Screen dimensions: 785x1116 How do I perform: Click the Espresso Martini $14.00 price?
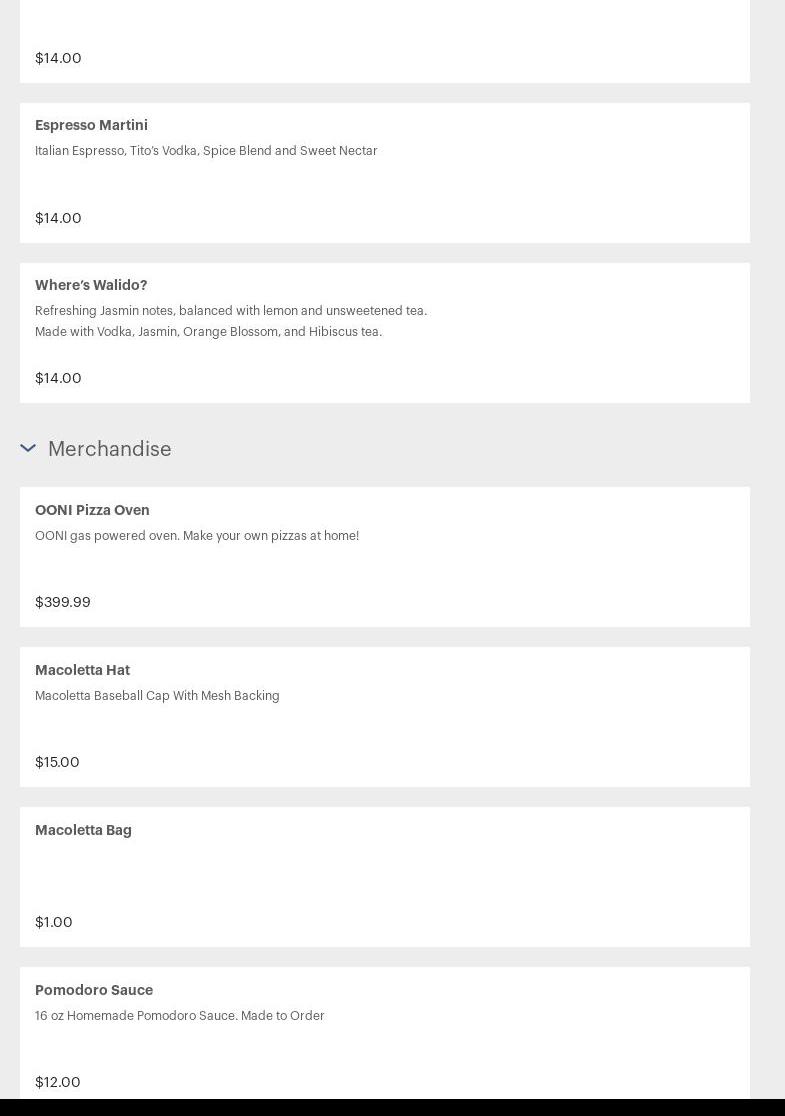[58, 218]
